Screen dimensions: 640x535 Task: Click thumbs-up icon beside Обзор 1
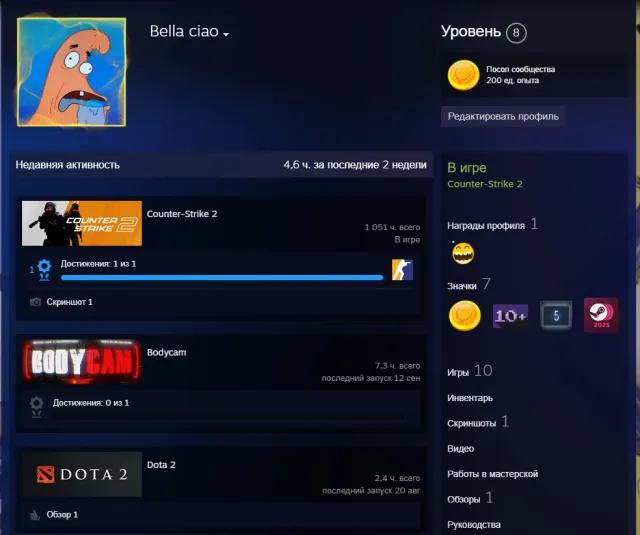tap(35, 515)
